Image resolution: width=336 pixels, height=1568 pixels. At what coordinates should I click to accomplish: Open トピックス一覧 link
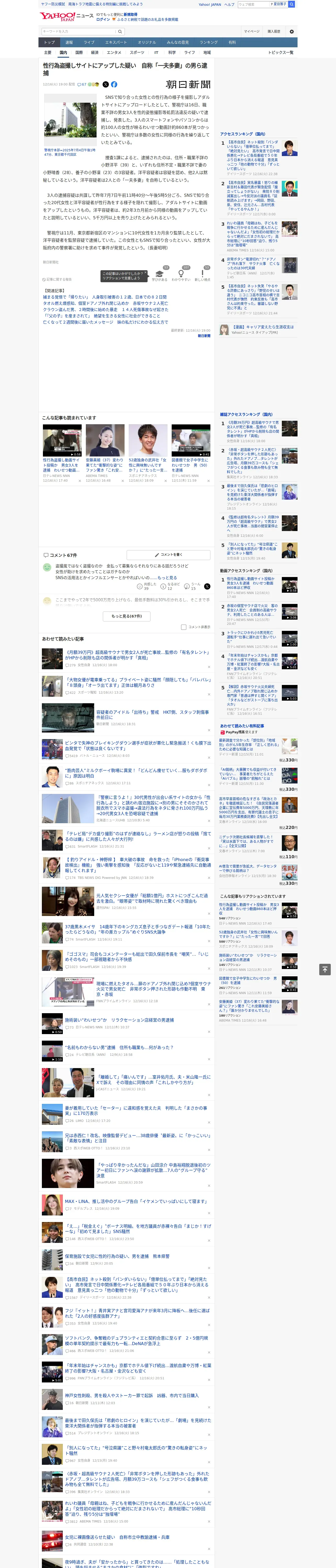point(281,52)
